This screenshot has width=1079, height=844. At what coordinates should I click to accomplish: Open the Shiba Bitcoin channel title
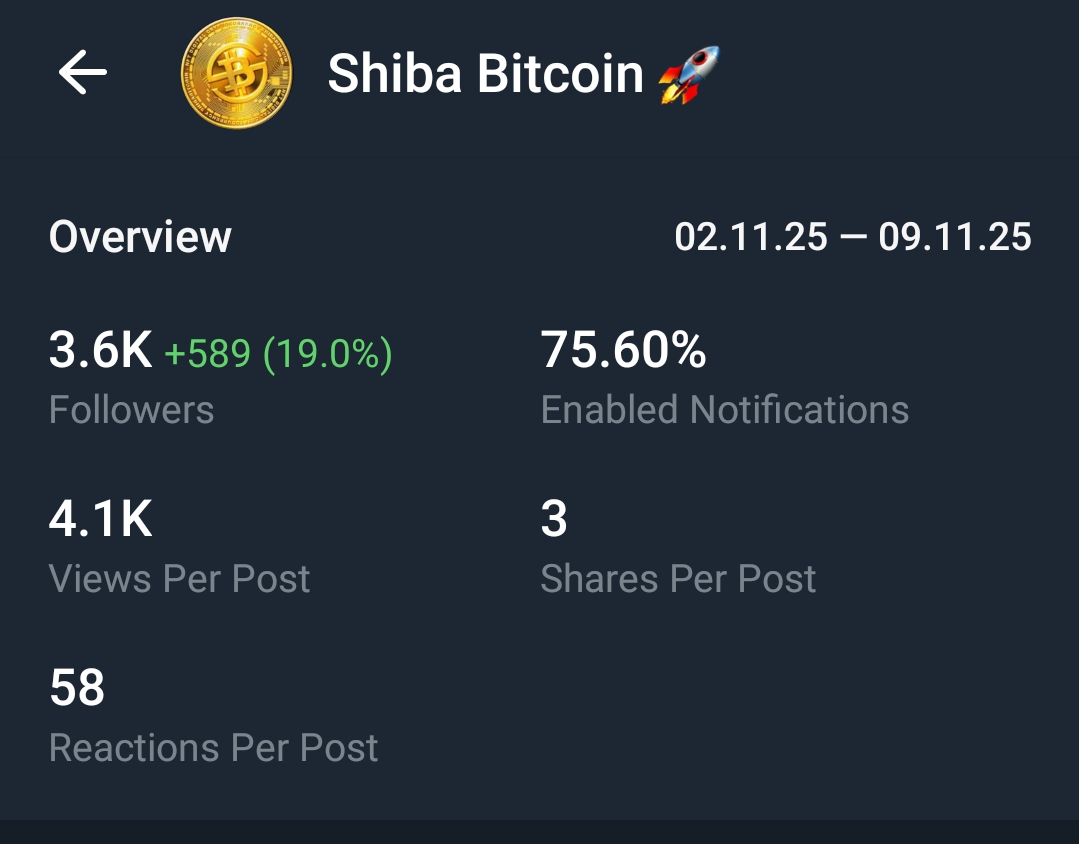tap(485, 74)
